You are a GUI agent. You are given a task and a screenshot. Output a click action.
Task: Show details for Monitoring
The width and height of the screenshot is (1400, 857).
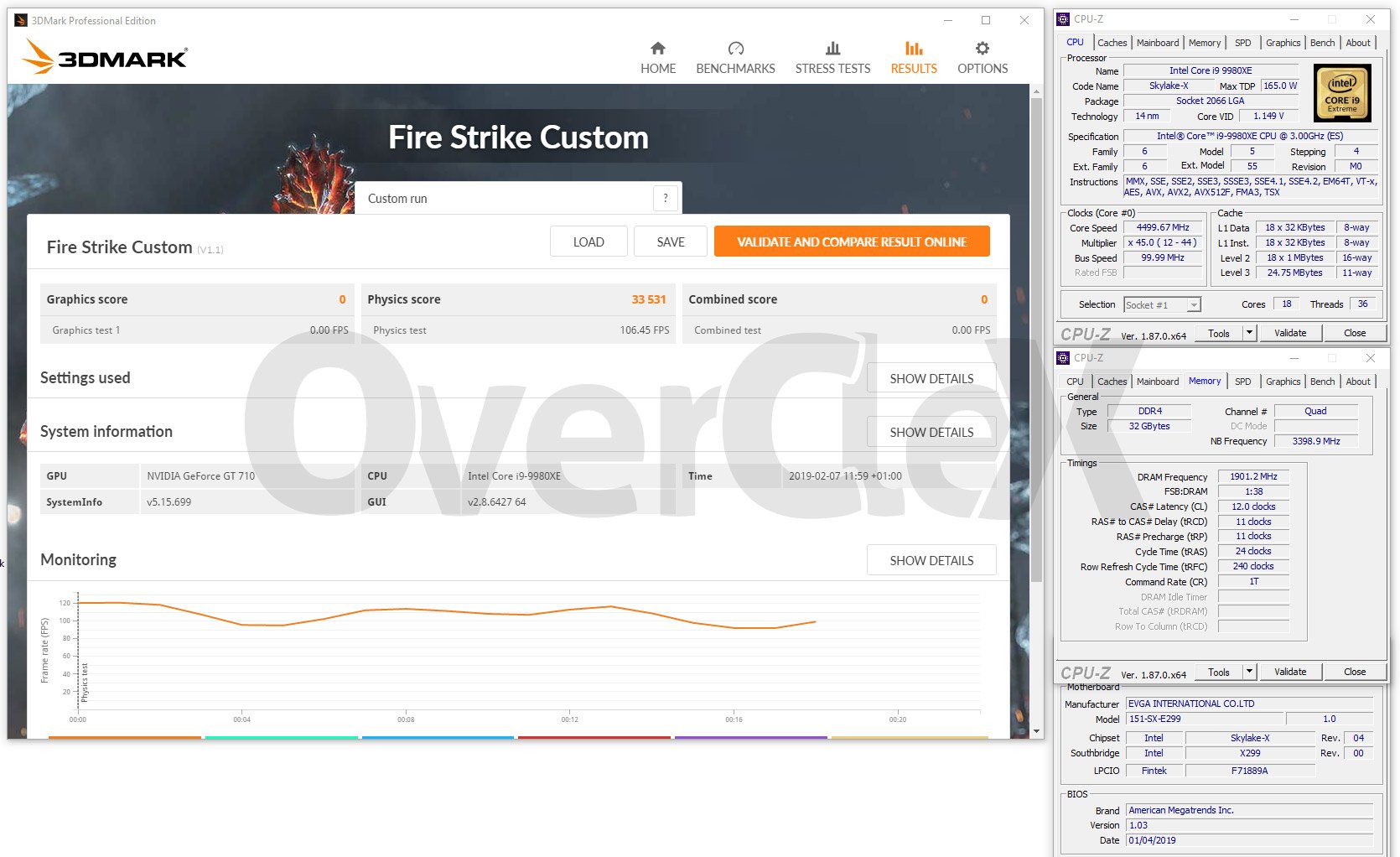pos(931,560)
